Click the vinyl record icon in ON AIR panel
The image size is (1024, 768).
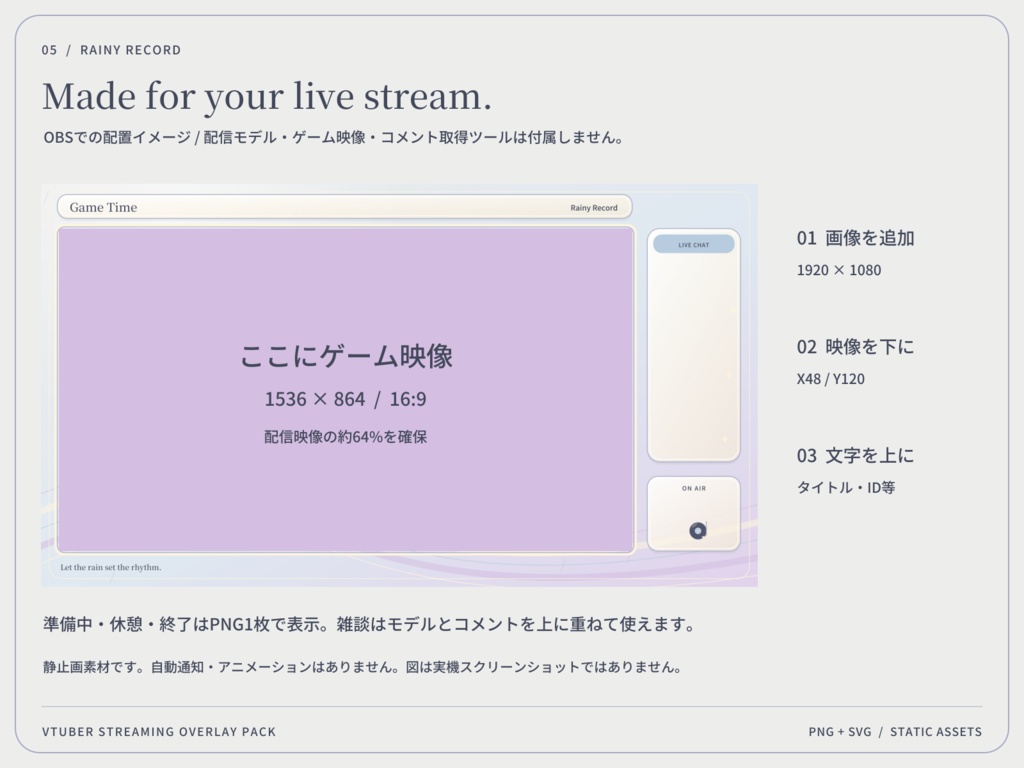pyautogui.click(x=697, y=530)
